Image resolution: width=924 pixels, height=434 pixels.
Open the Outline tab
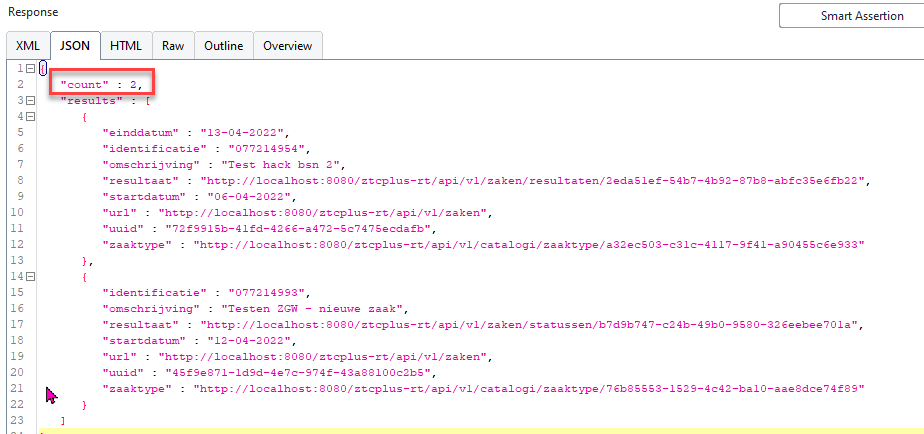pyautogui.click(x=224, y=46)
